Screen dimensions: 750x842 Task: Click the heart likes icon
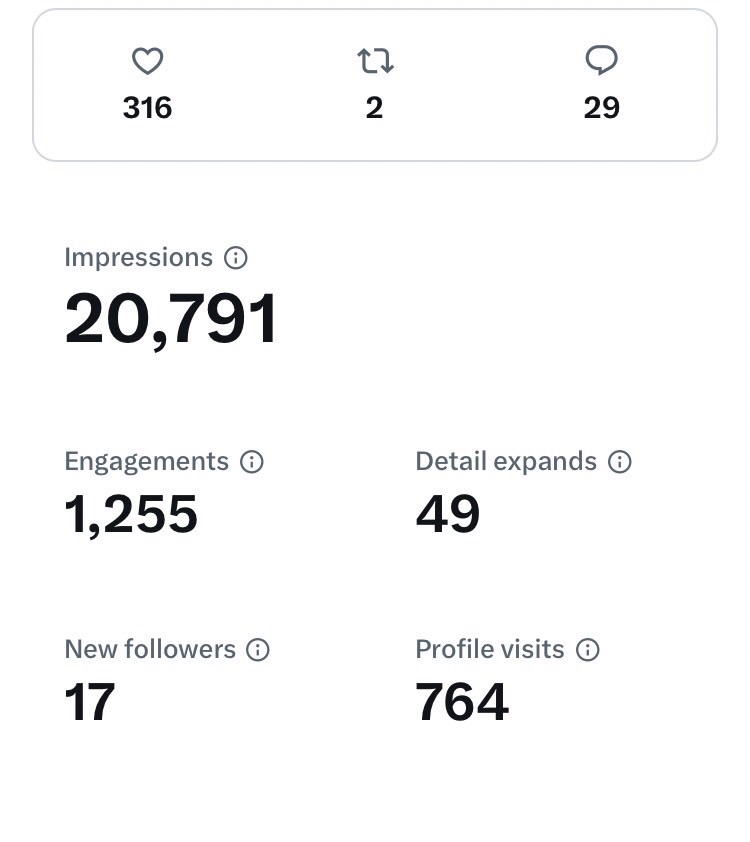[x=148, y=62]
